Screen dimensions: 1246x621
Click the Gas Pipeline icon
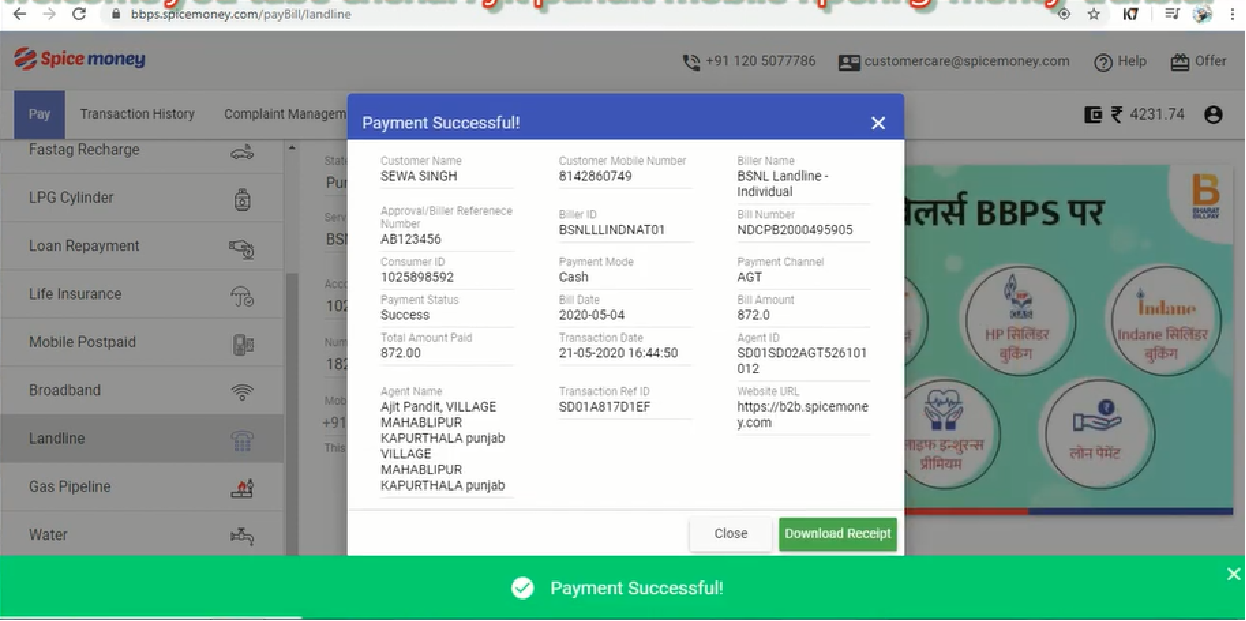(x=242, y=487)
